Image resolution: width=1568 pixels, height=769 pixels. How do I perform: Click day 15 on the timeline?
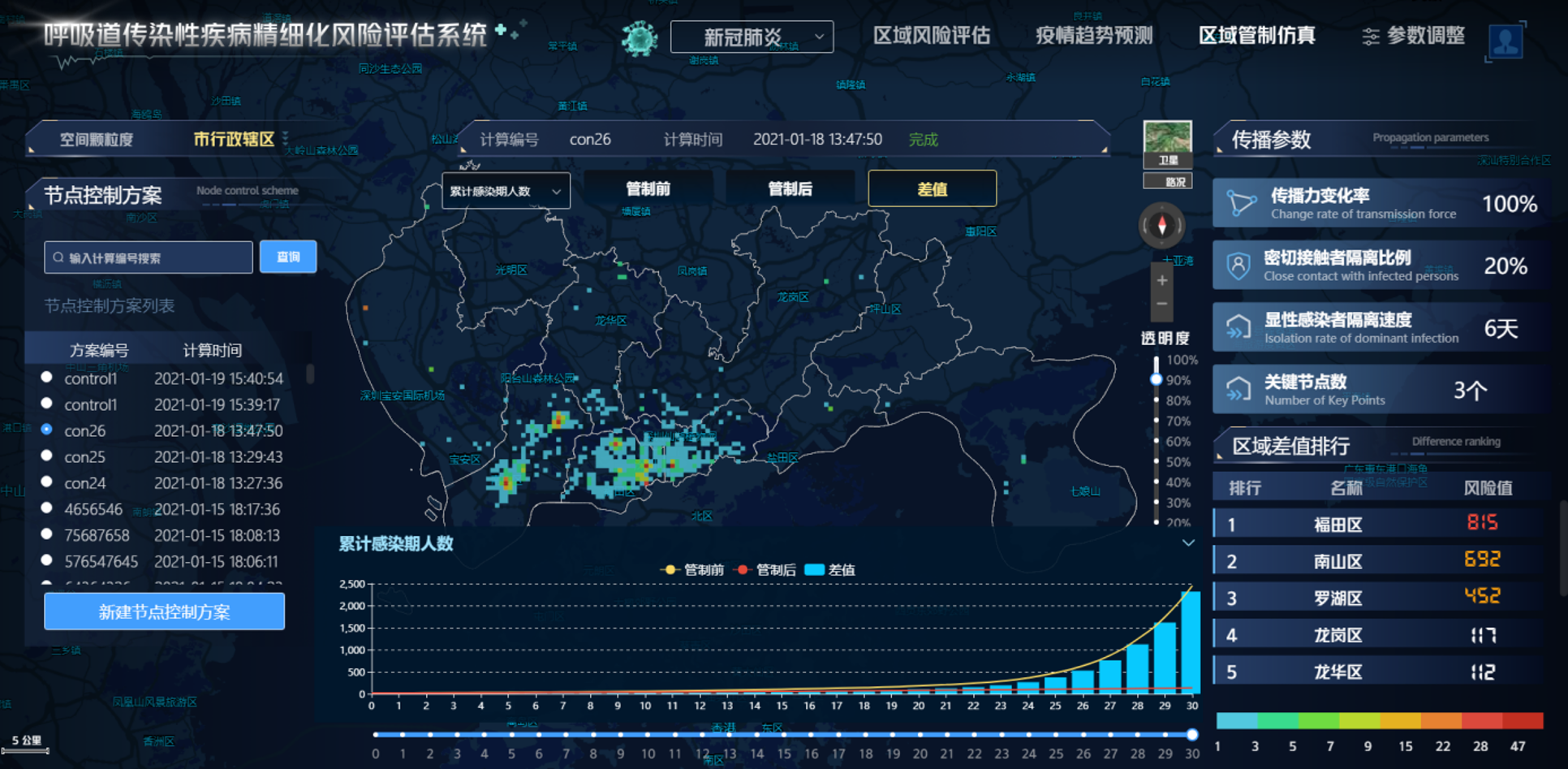point(784,734)
